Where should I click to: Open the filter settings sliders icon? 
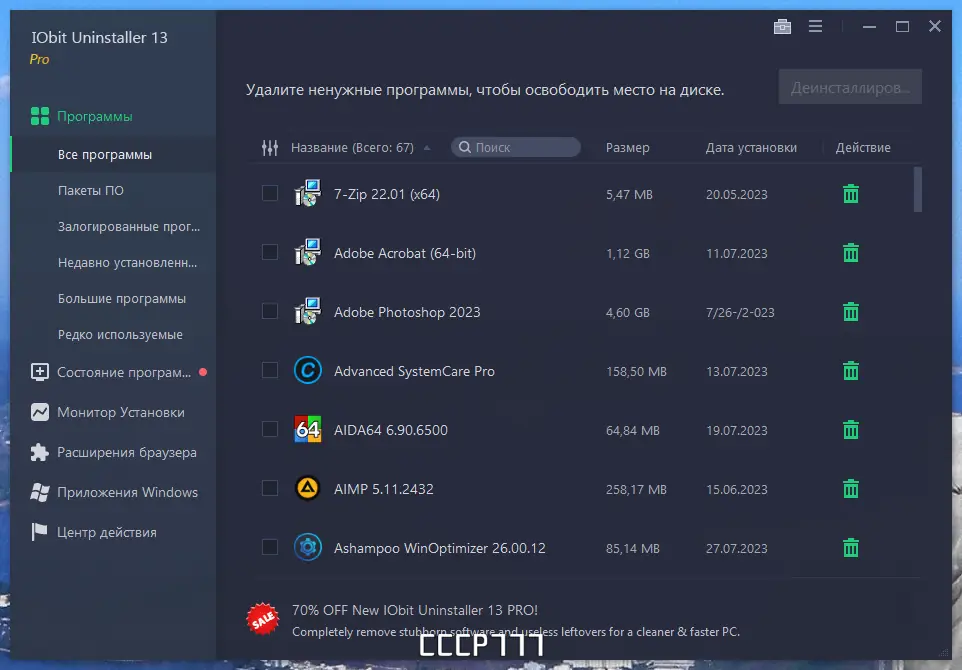coord(270,147)
